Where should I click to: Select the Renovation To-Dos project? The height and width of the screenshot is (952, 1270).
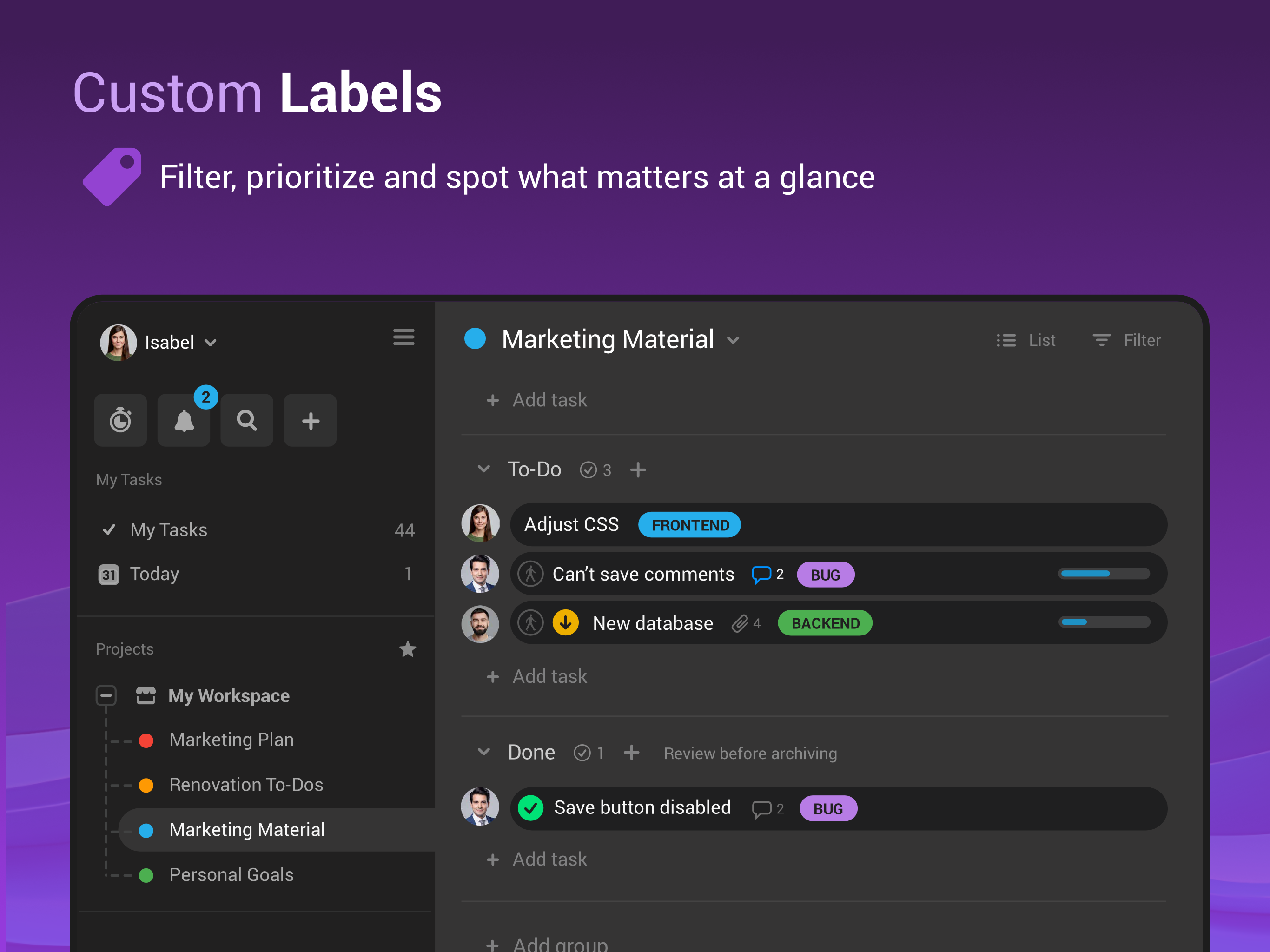coord(246,784)
